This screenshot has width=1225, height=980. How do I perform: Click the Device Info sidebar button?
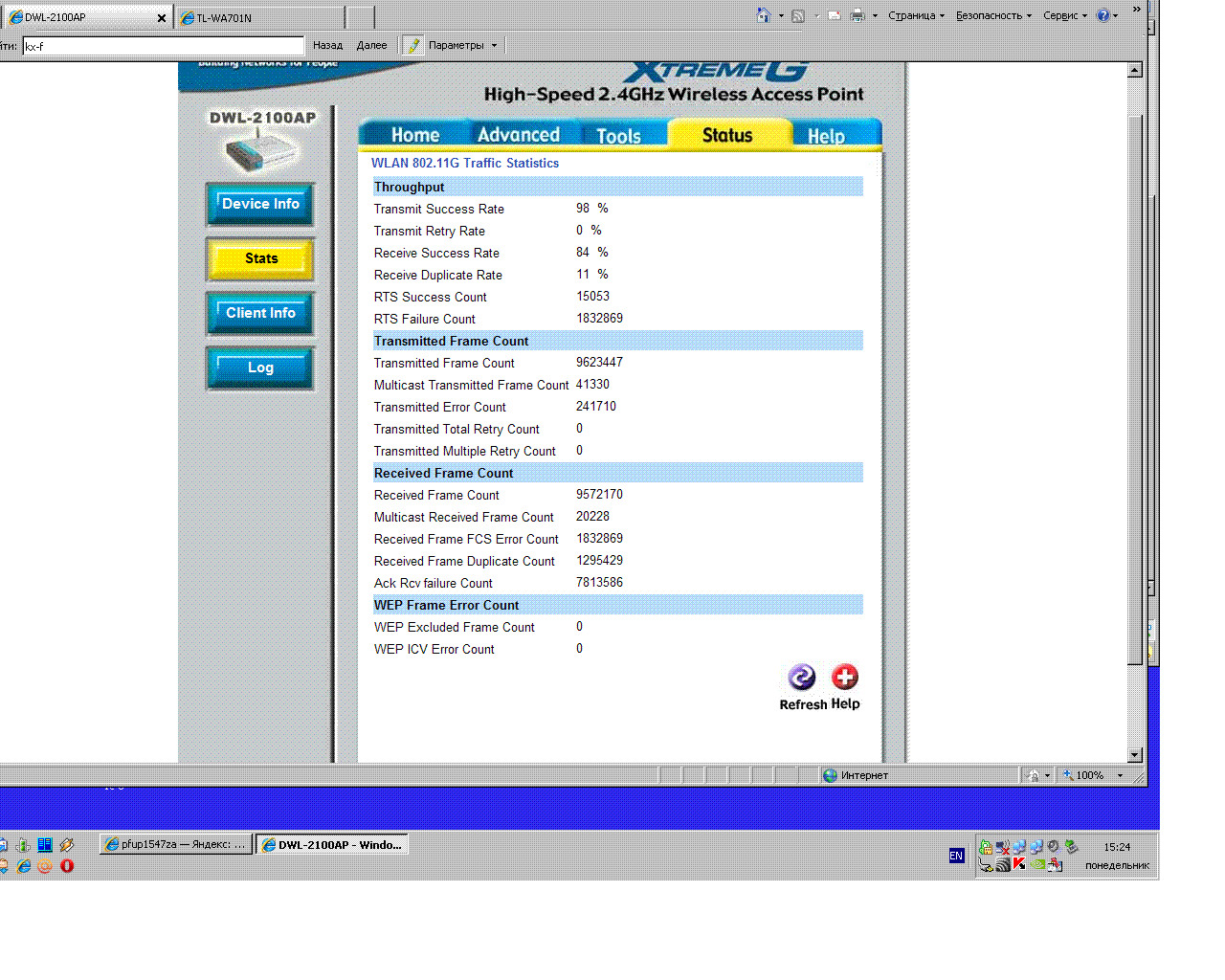pyautogui.click(x=260, y=204)
